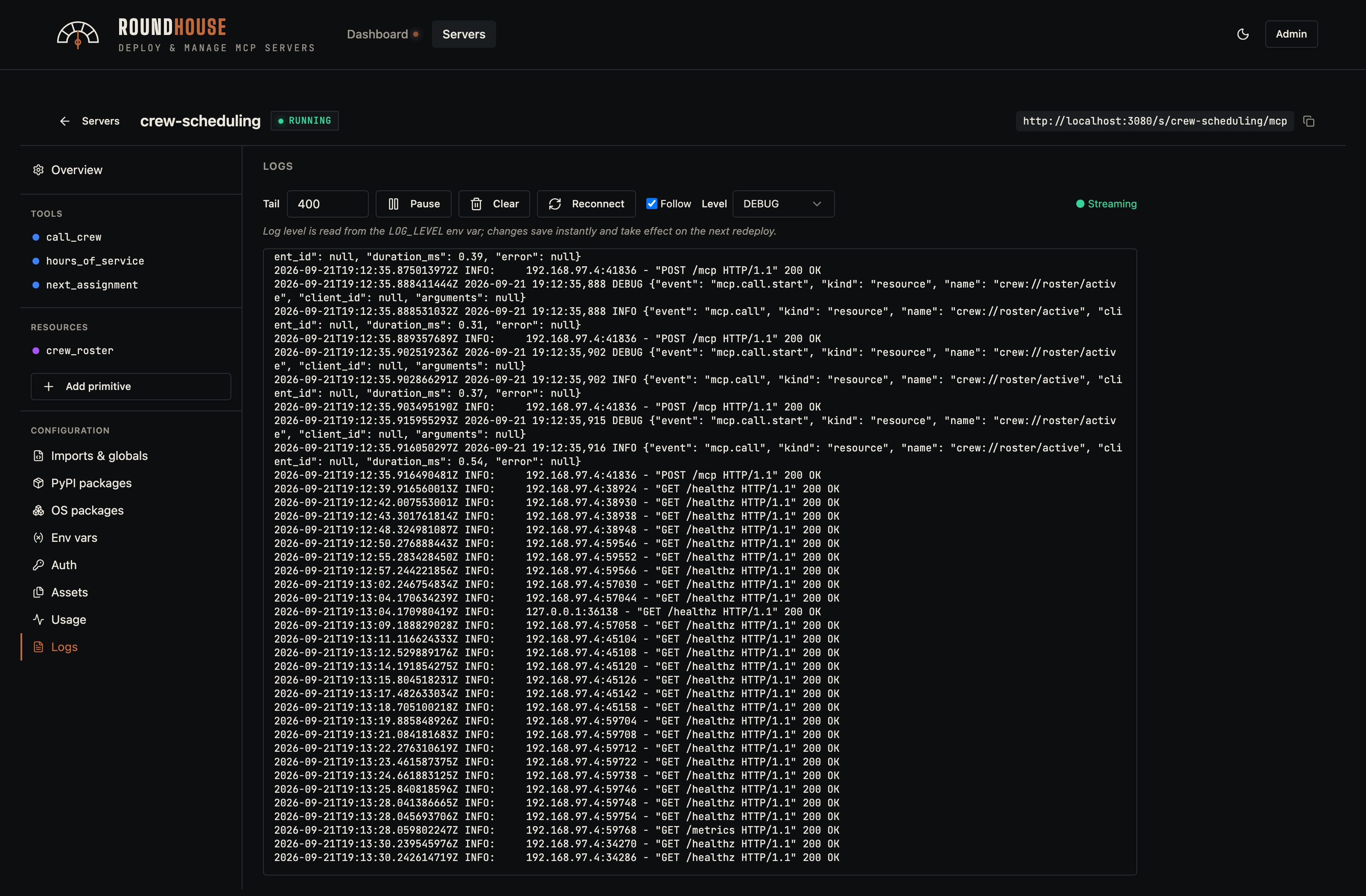Click the refresh icon on Reconnect

[x=555, y=204]
